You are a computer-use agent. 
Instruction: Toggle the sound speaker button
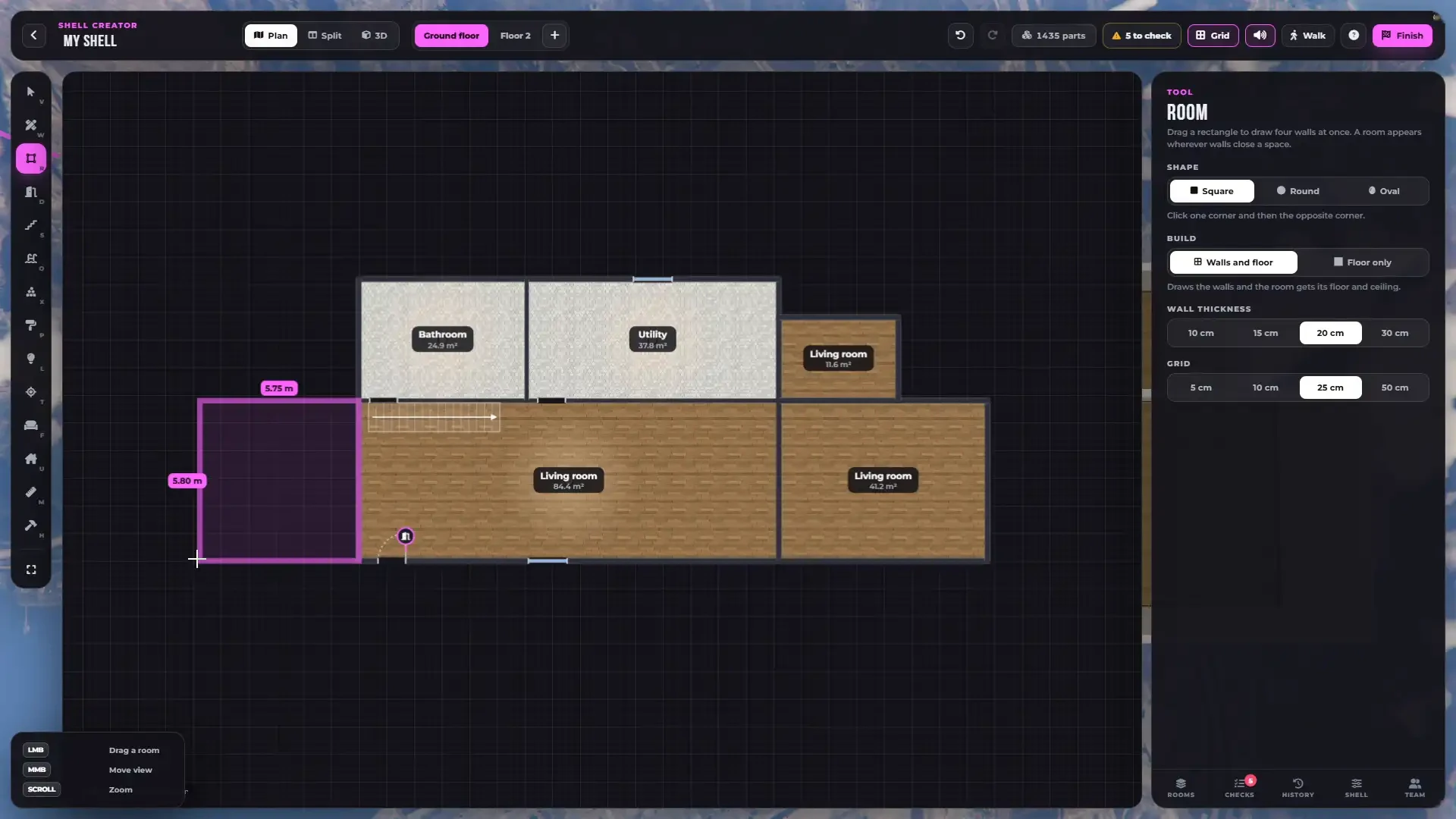pyautogui.click(x=1260, y=36)
